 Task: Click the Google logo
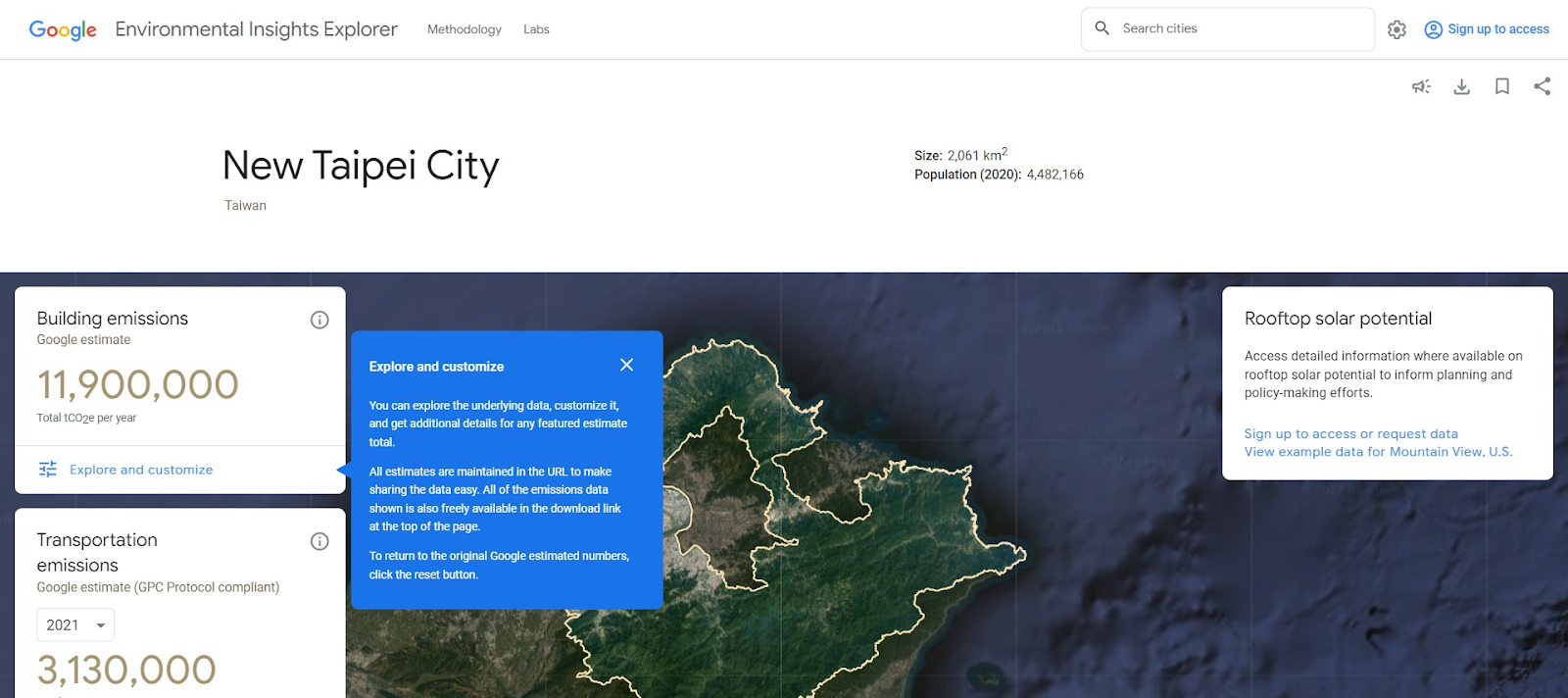[x=63, y=29]
